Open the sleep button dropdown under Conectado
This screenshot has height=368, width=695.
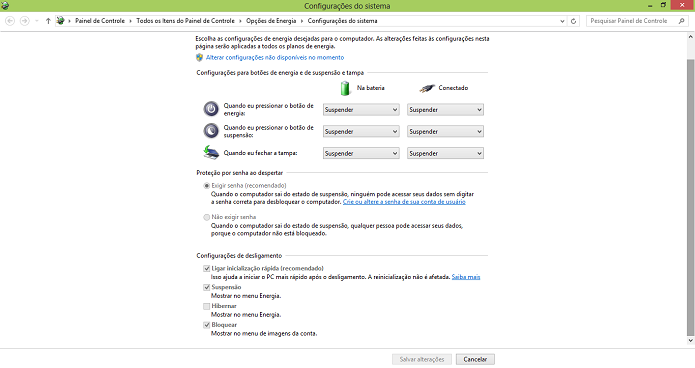point(445,131)
